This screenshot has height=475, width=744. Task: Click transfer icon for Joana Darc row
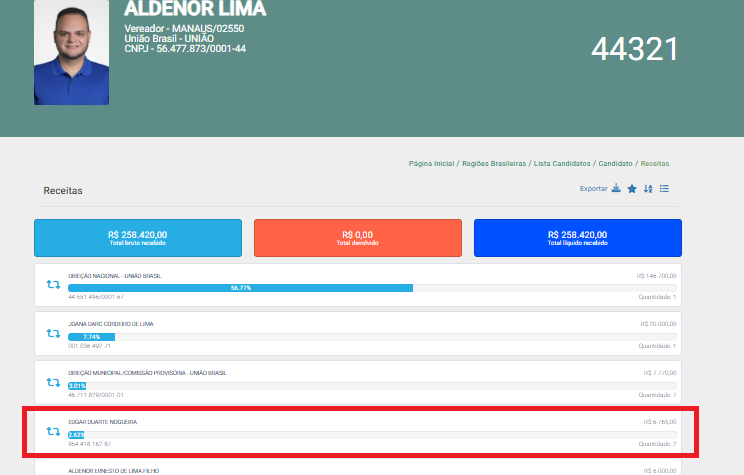point(53,334)
